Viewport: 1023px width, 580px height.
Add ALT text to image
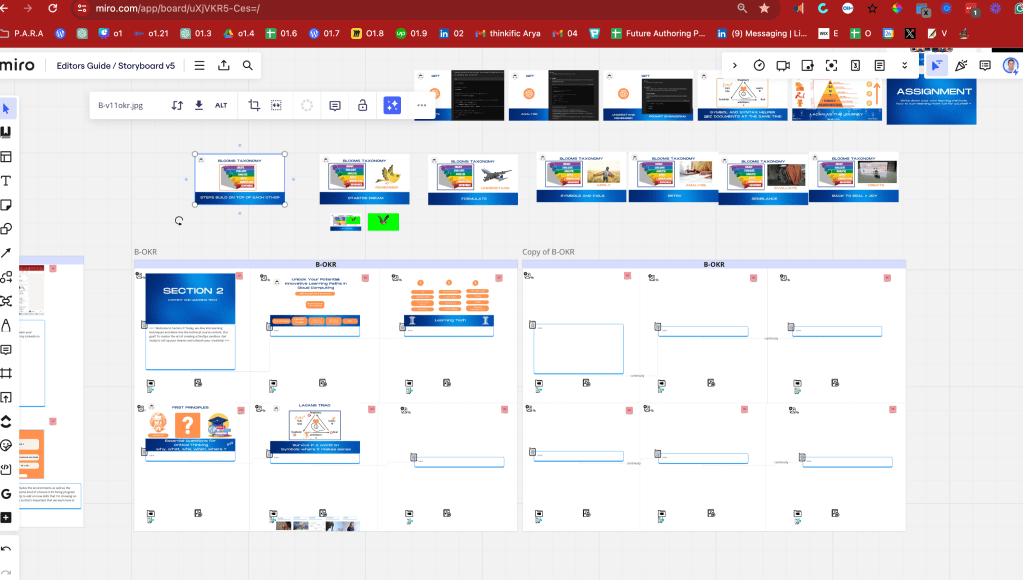(x=221, y=105)
